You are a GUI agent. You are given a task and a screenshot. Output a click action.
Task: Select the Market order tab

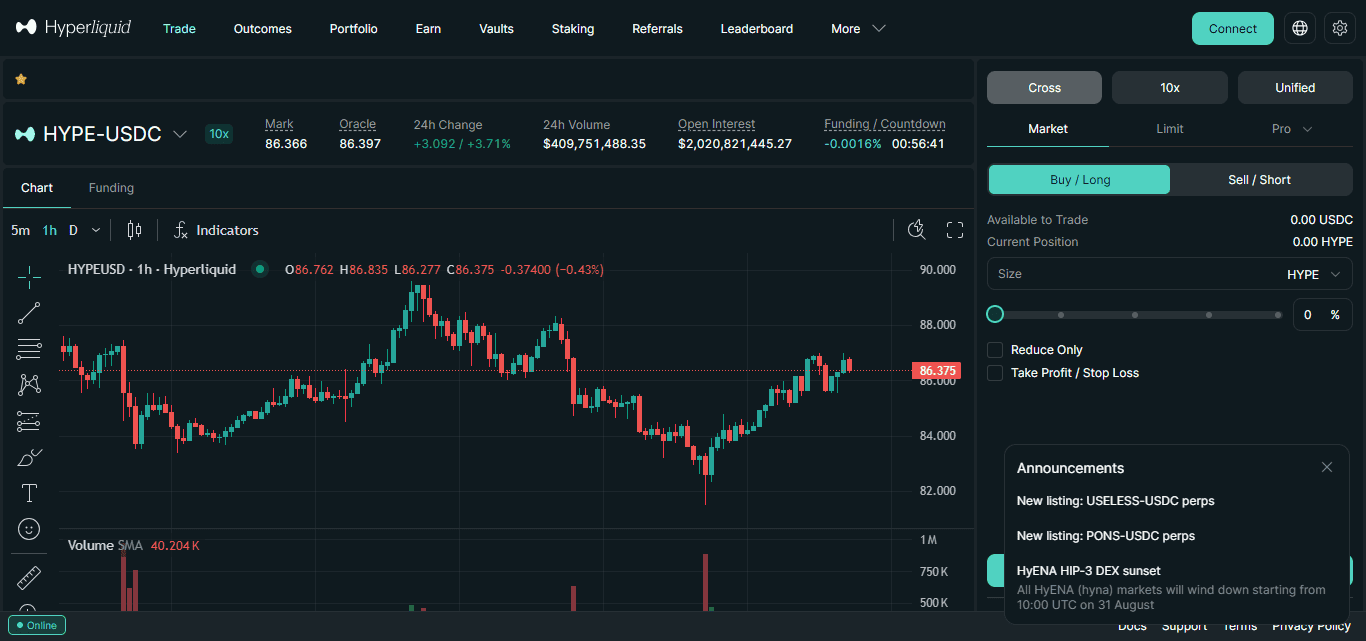tap(1048, 129)
